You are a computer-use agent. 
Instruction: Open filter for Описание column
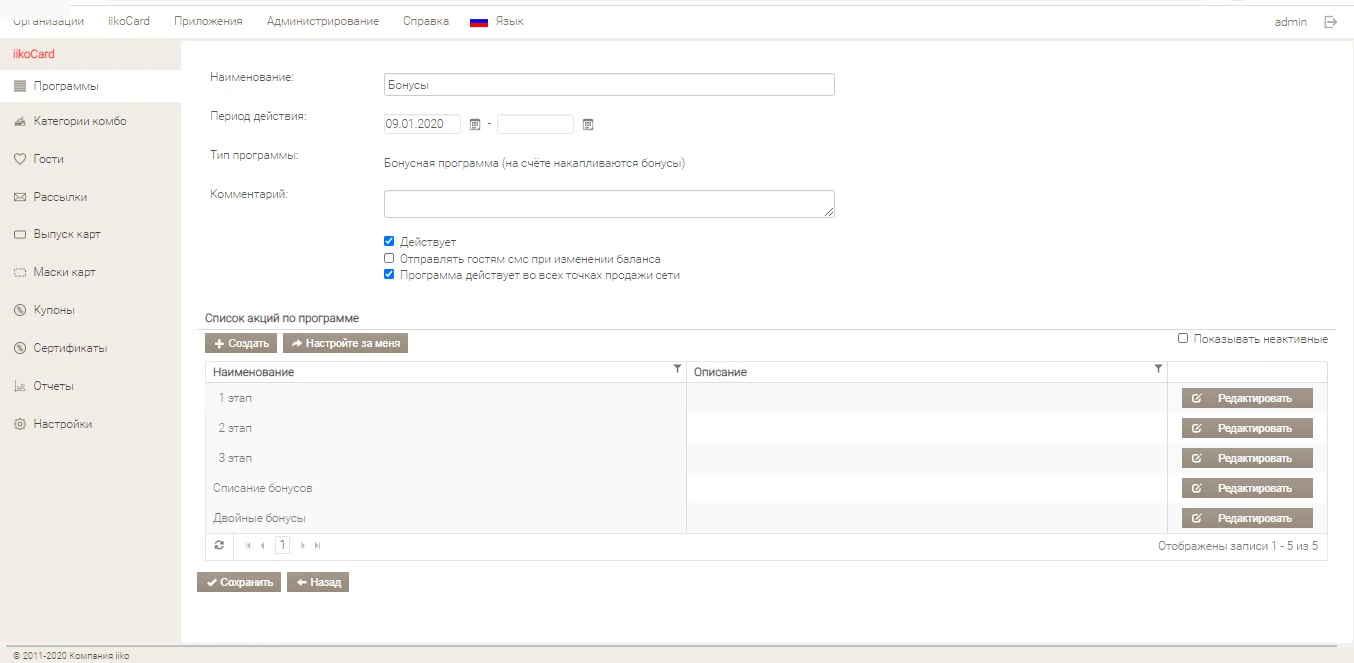[x=1158, y=370]
